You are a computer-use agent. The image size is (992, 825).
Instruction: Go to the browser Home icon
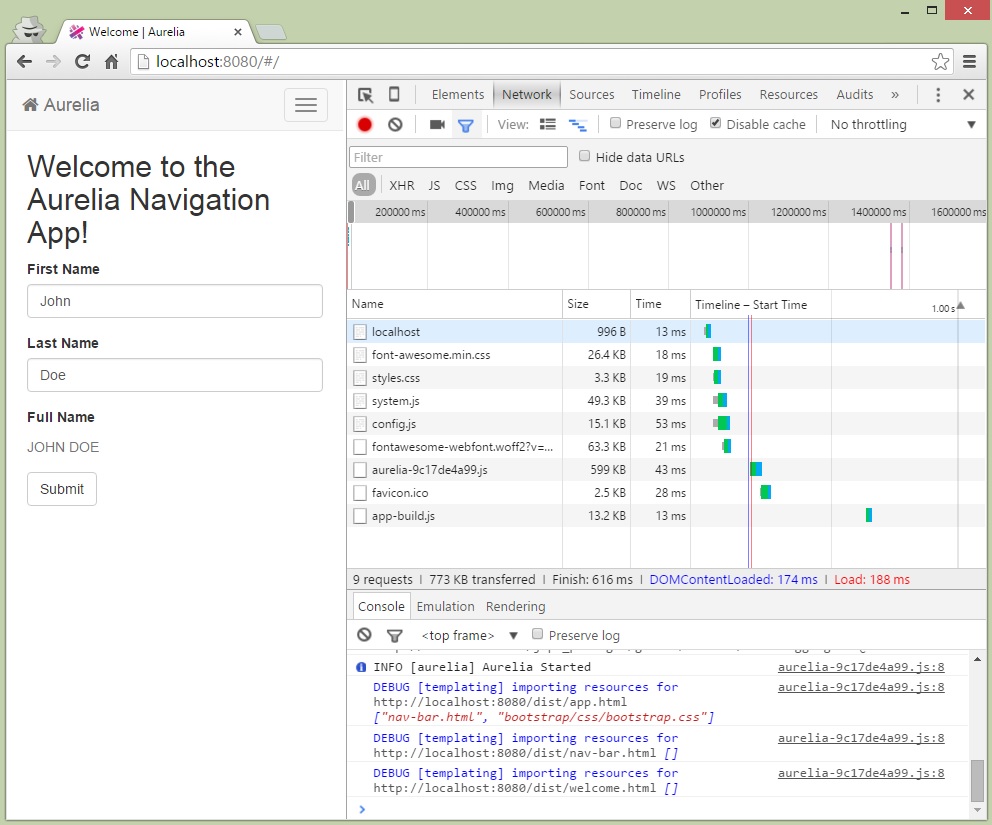tap(111, 61)
